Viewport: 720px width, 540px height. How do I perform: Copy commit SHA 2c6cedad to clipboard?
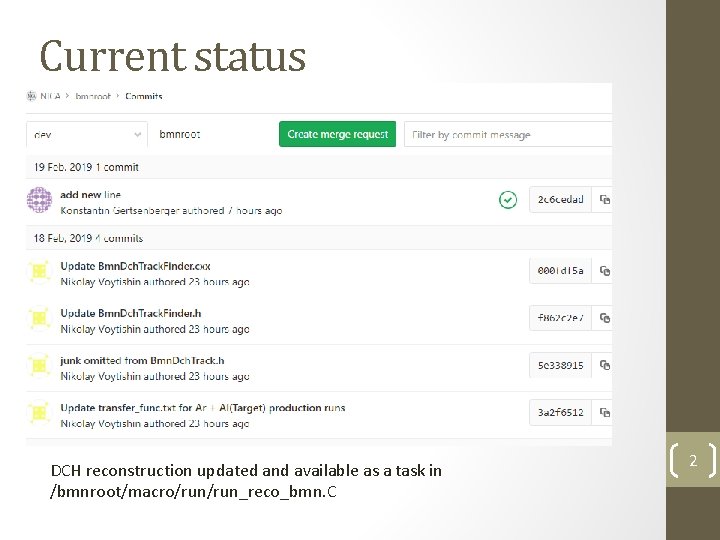coord(604,200)
